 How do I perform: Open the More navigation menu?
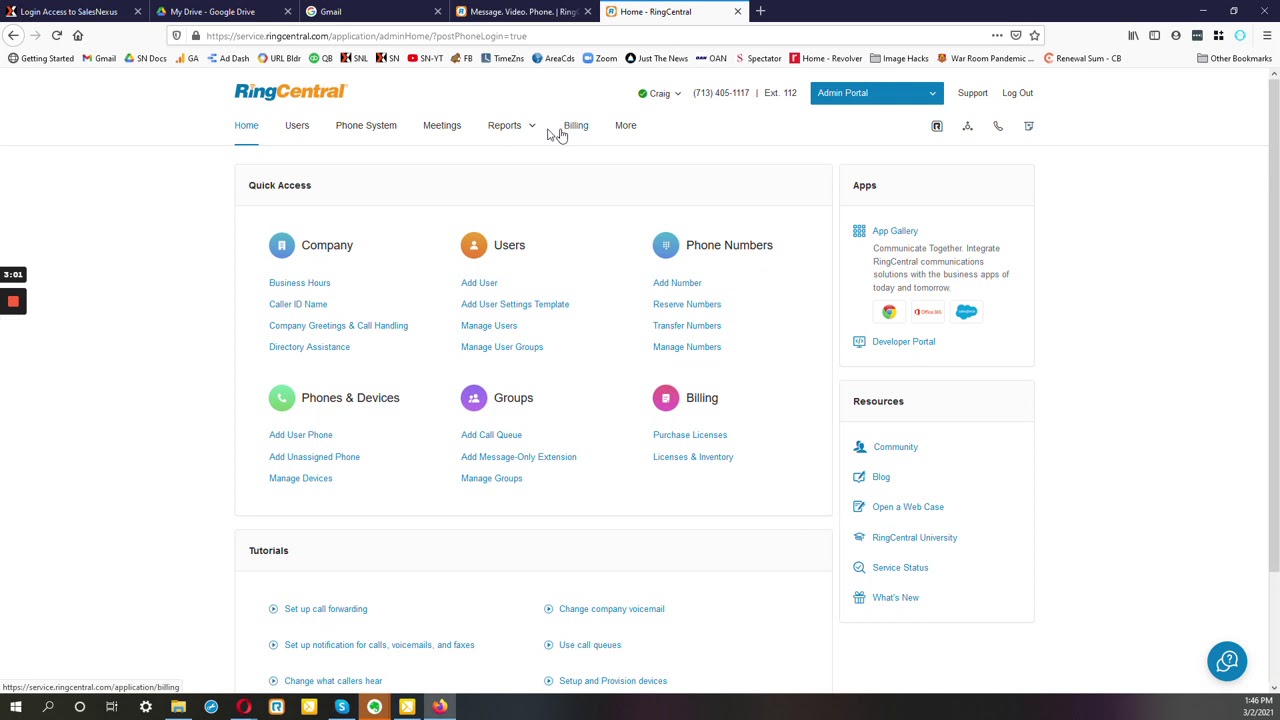coord(626,126)
